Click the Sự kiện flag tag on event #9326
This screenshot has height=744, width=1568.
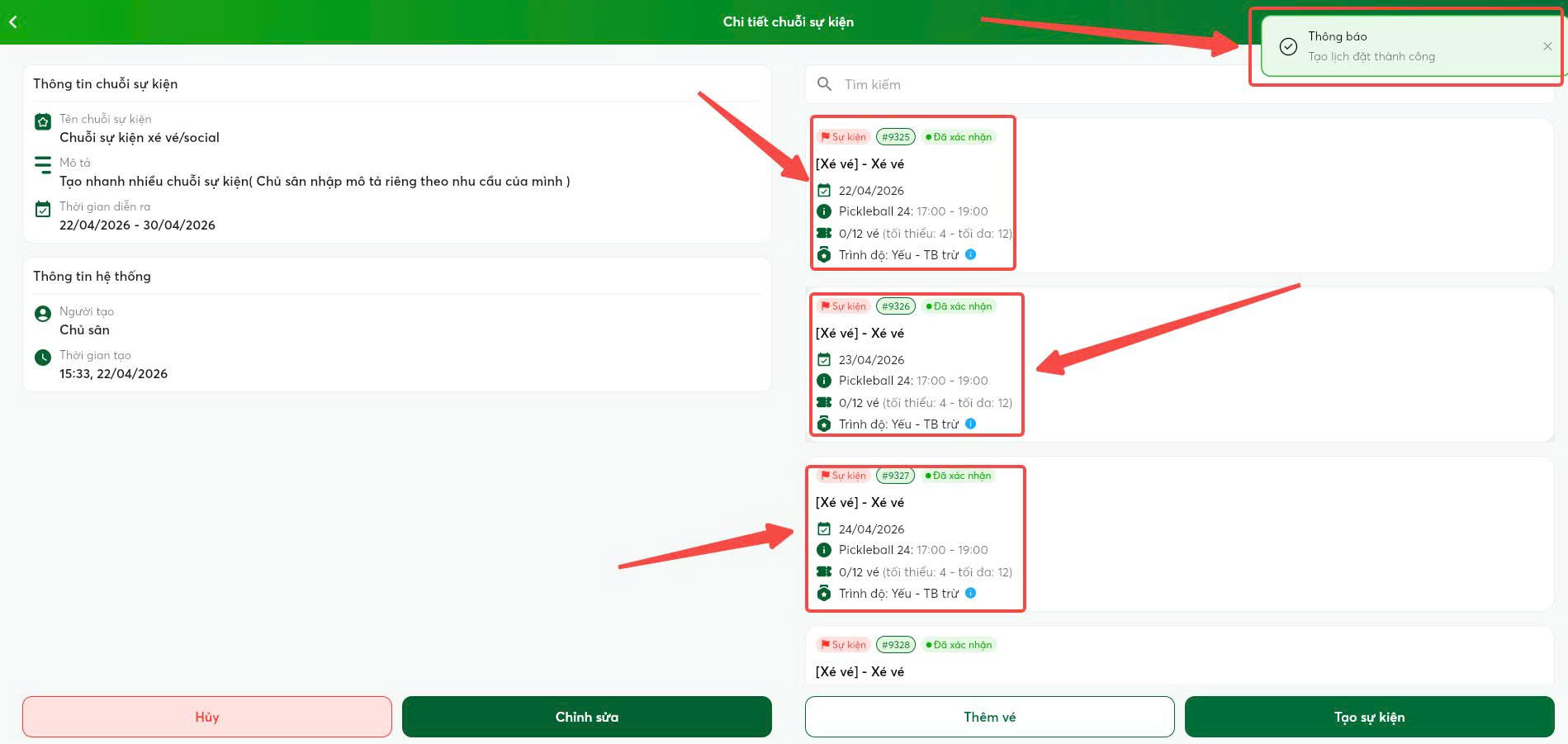(843, 306)
